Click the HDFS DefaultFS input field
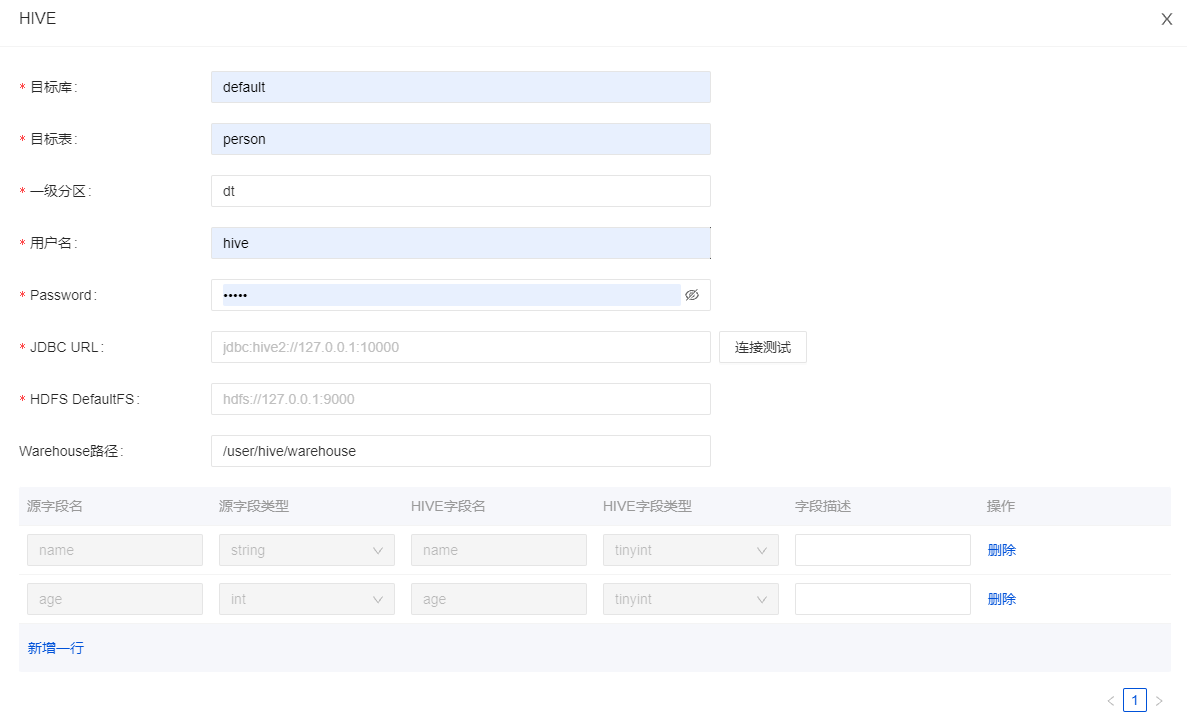 pos(460,399)
